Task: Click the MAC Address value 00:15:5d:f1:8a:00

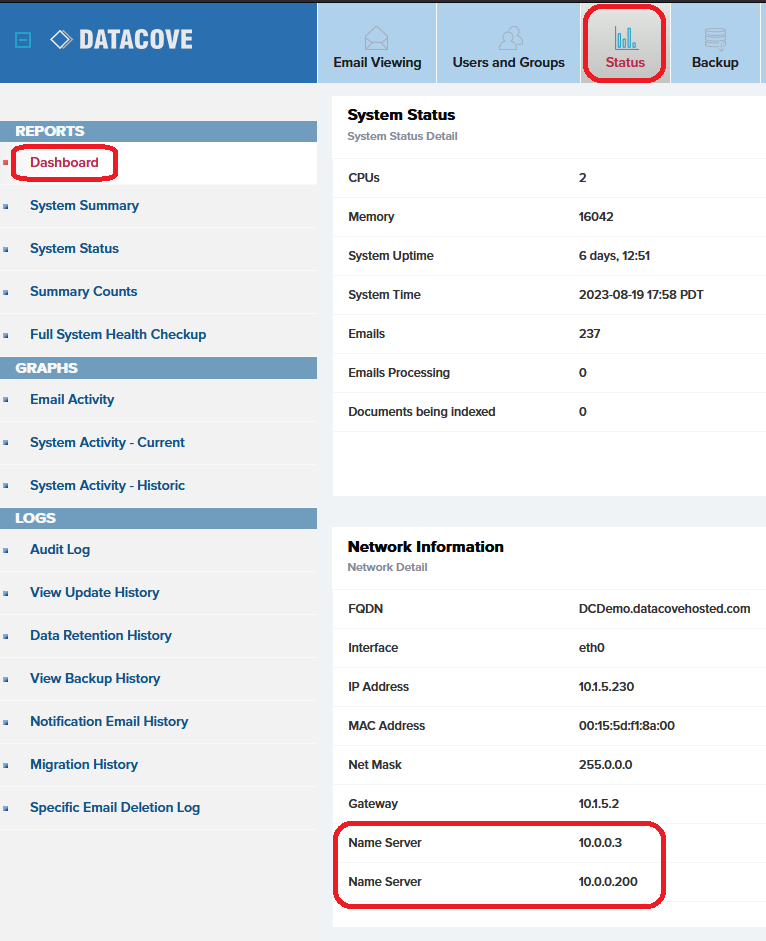Action: (x=627, y=726)
